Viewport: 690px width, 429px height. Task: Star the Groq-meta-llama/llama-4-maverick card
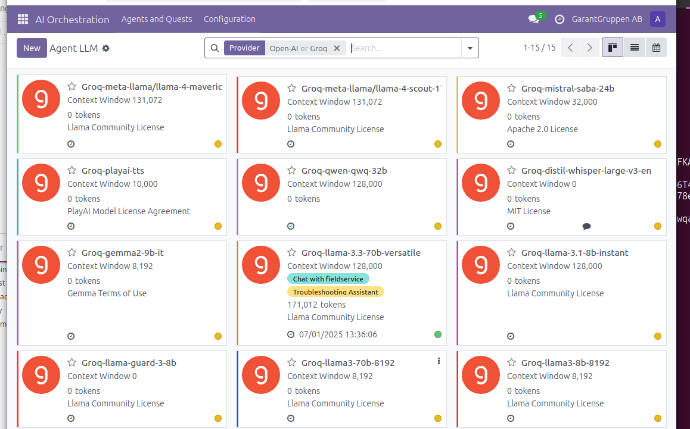click(72, 86)
